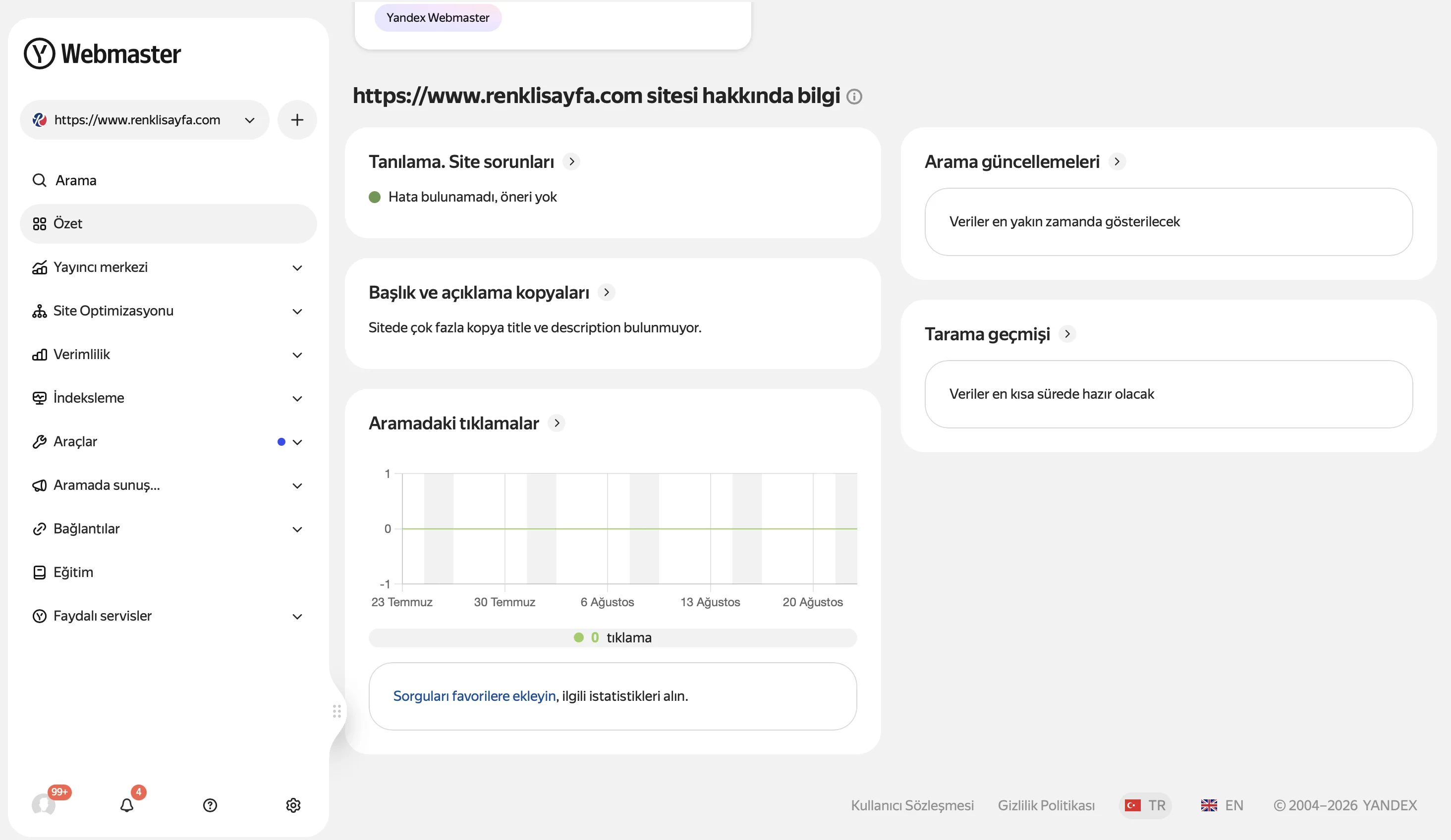This screenshot has height=840, width=1451.
Task: Click the Turkish flag icon
Action: 1132,805
